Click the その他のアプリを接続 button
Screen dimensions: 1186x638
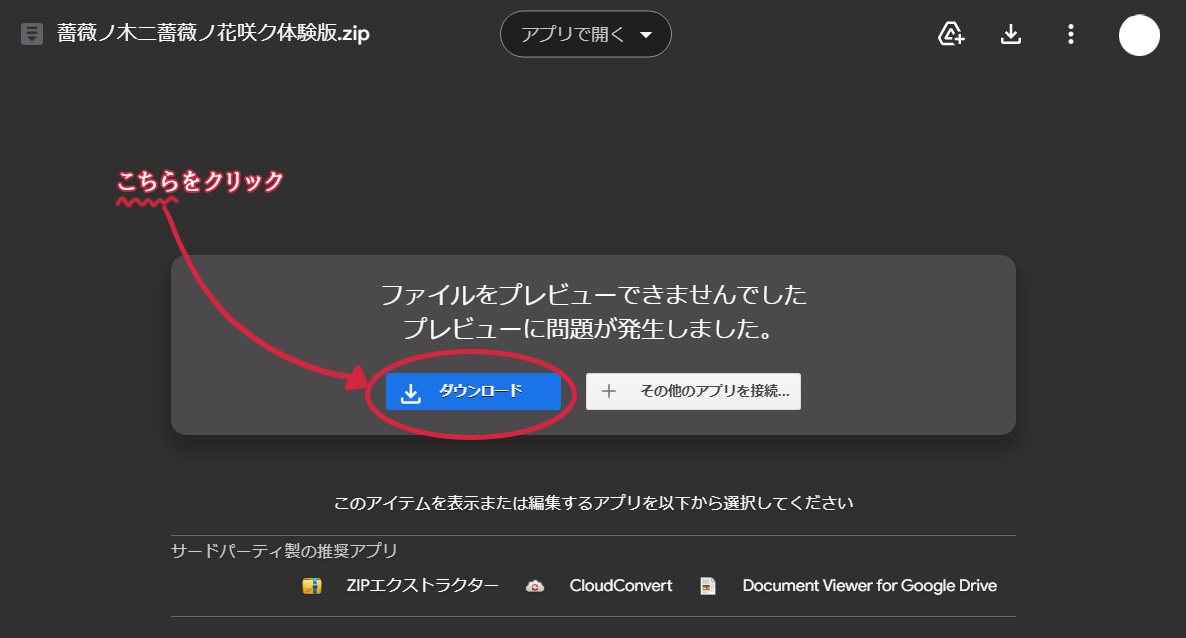pos(693,392)
